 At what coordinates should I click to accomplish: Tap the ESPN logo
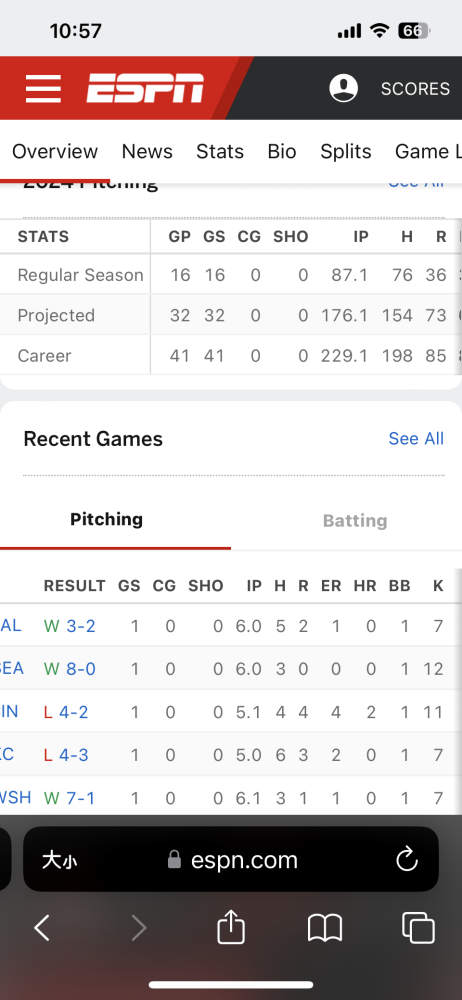[145, 88]
